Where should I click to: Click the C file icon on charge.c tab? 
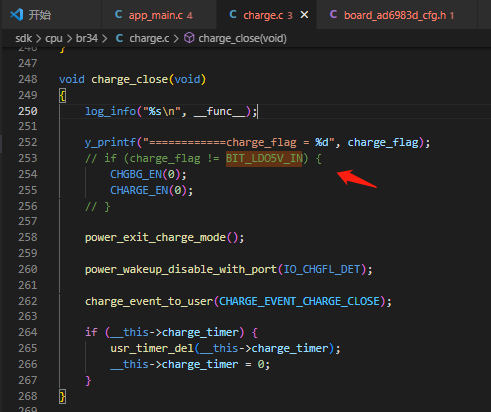(x=233, y=15)
